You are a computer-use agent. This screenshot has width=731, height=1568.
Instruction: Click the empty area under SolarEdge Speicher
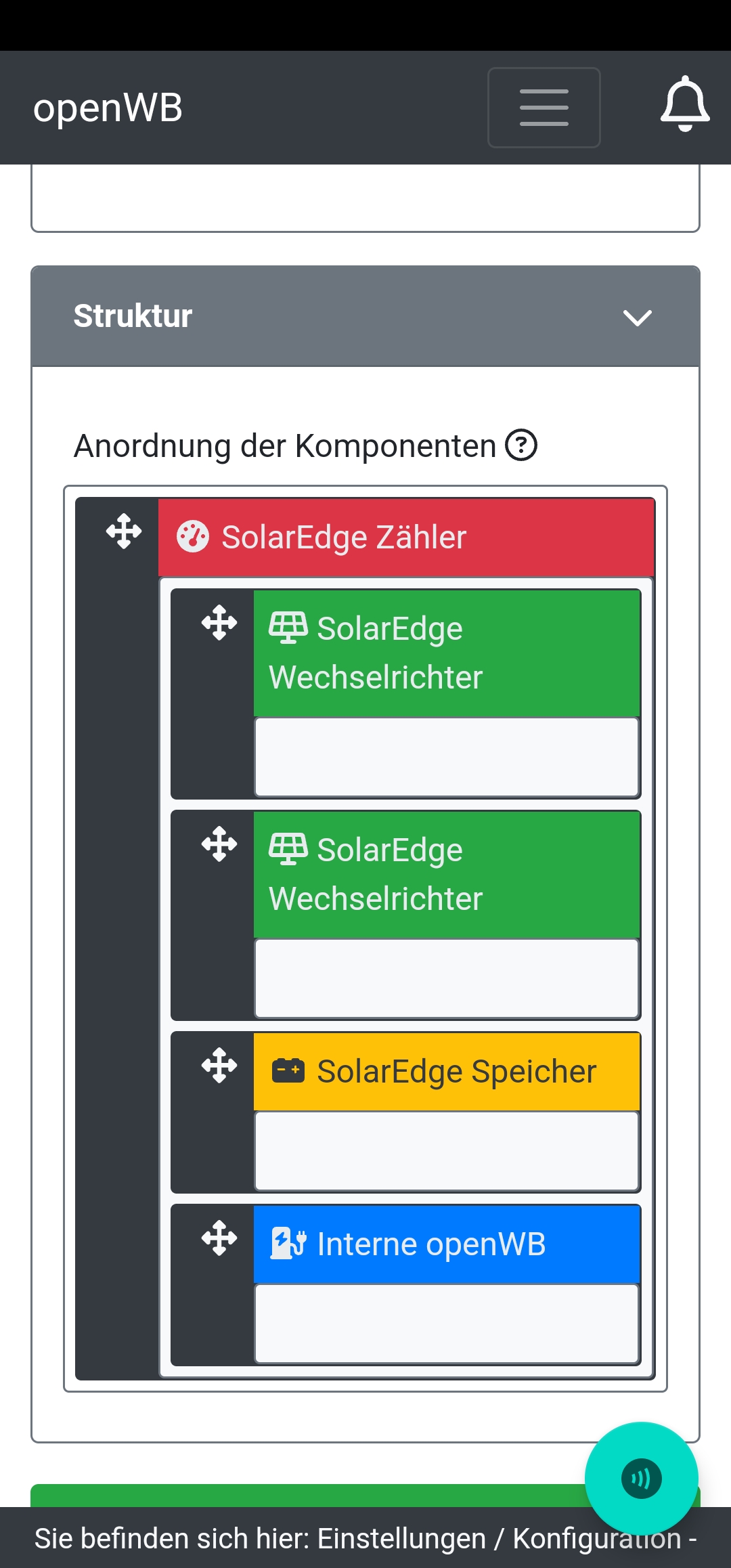[x=447, y=1151]
